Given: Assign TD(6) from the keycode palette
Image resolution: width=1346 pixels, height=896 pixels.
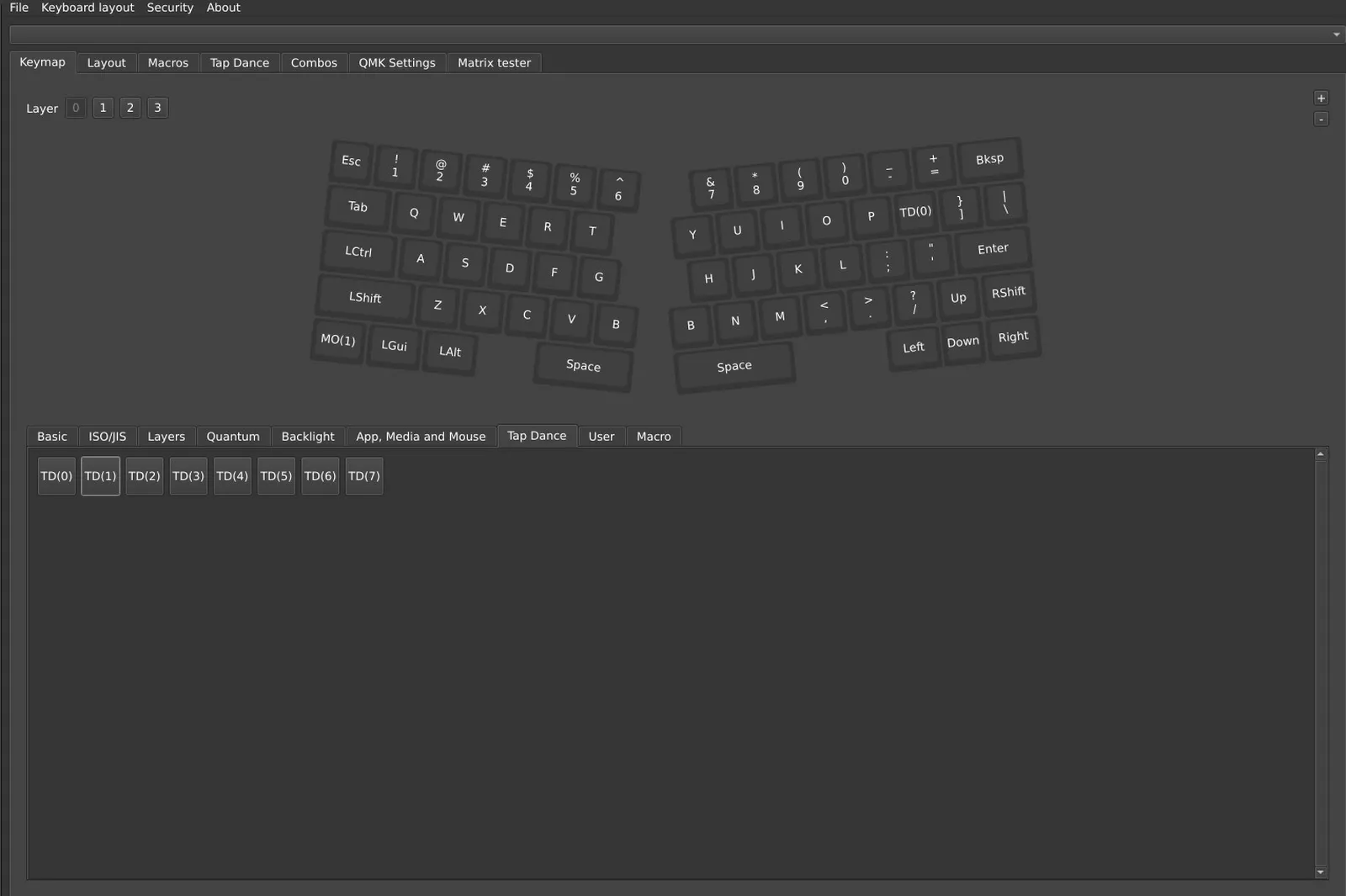Looking at the screenshot, I should [x=320, y=476].
